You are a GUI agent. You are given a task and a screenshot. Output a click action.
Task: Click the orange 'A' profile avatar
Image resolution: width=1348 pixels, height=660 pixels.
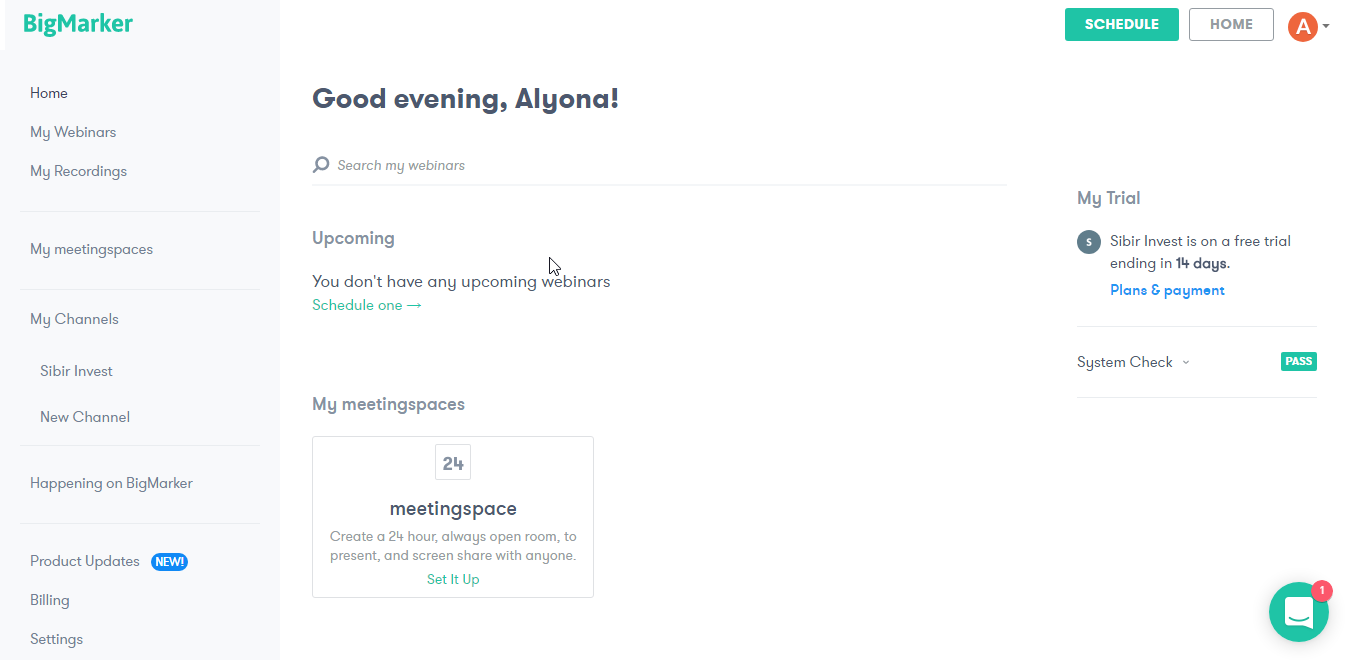pyautogui.click(x=1302, y=26)
